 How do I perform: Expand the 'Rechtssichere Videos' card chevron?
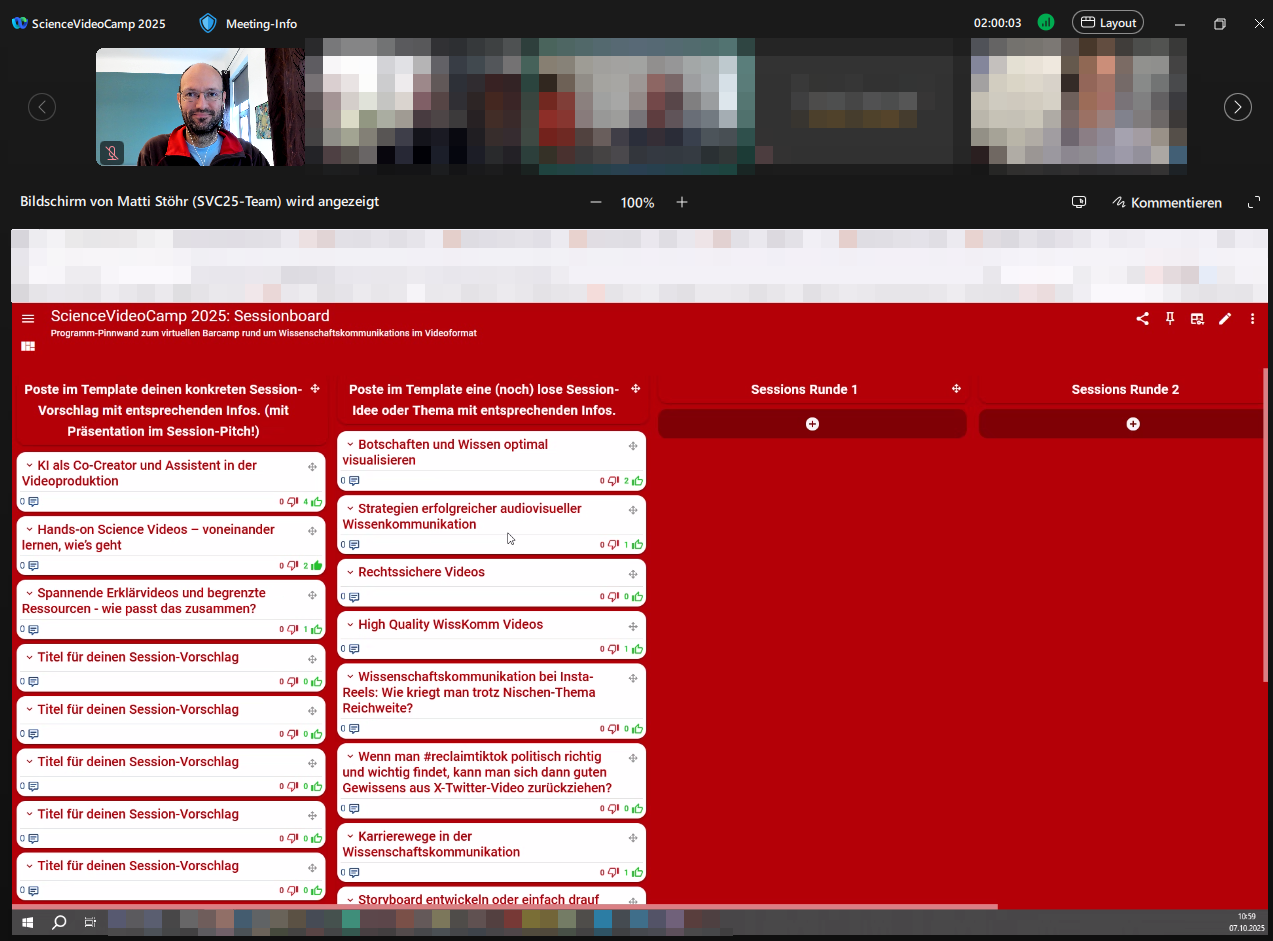[x=350, y=573]
